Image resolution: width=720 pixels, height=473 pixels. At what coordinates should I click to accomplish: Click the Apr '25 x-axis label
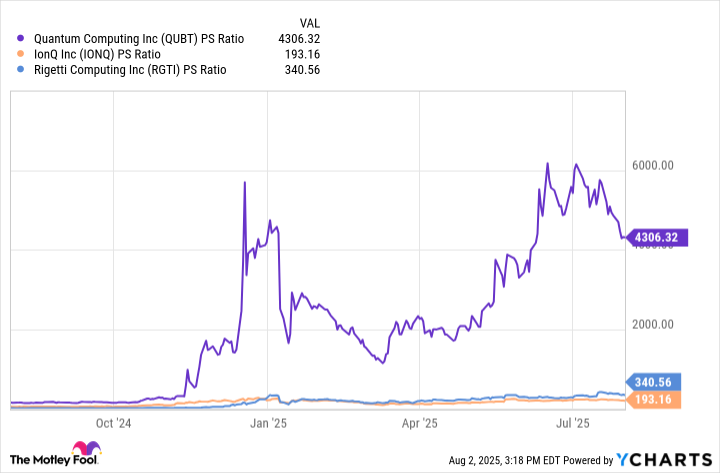(x=419, y=423)
